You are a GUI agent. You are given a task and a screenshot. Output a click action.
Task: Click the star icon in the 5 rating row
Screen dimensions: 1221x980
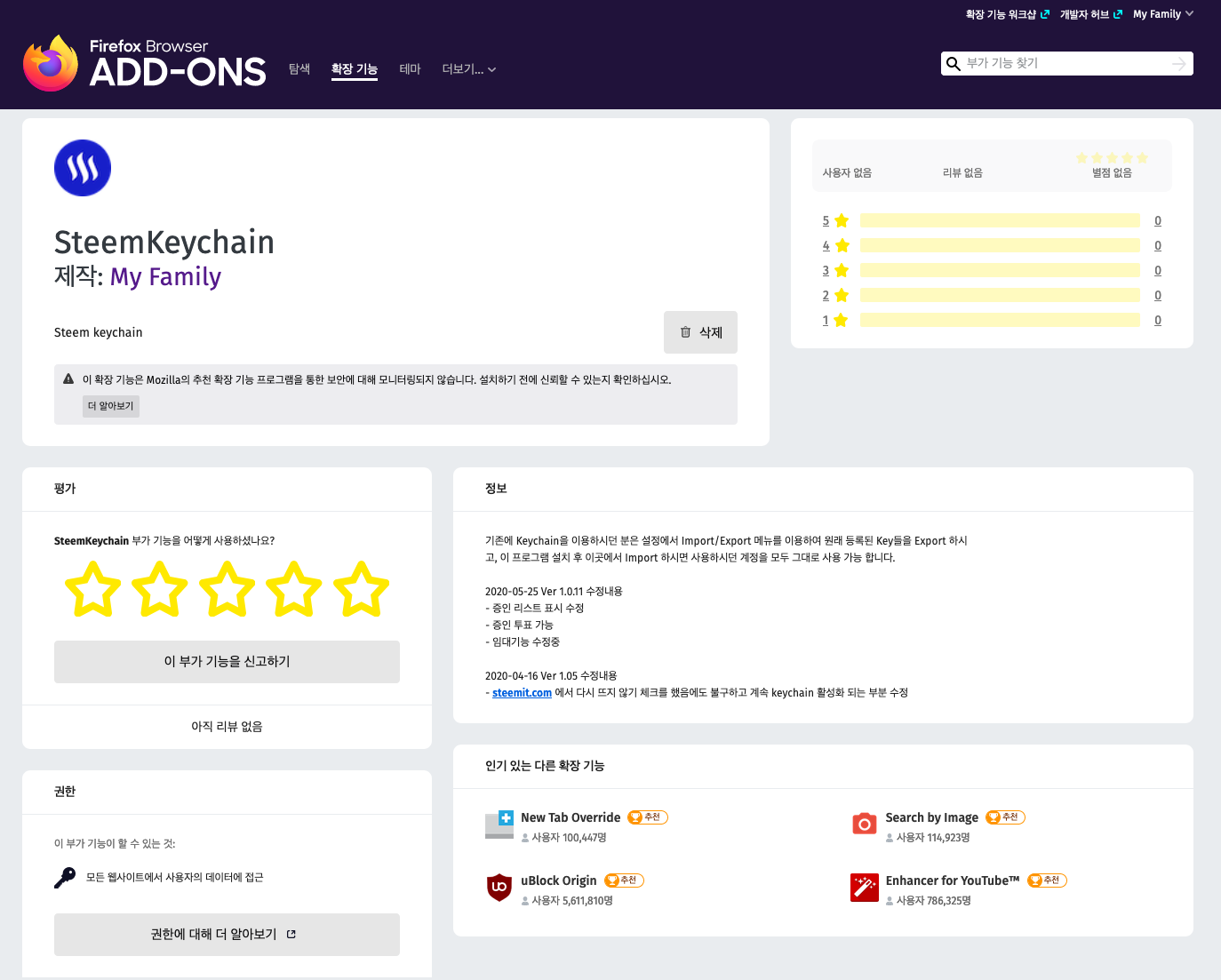(842, 220)
